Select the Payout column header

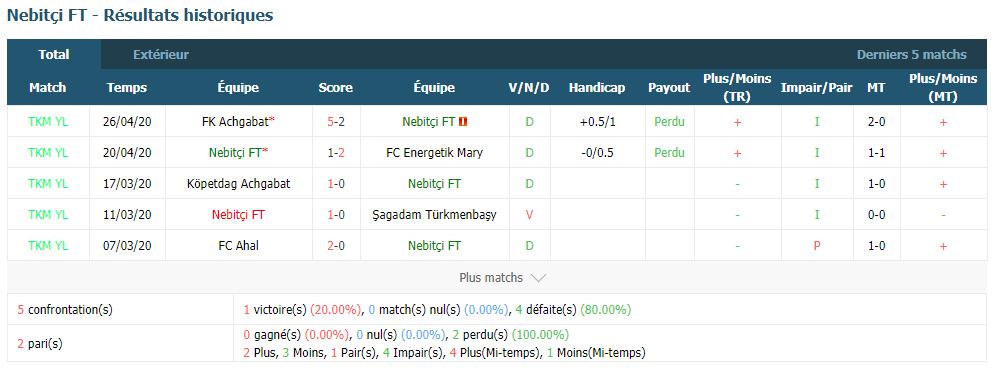[669, 88]
